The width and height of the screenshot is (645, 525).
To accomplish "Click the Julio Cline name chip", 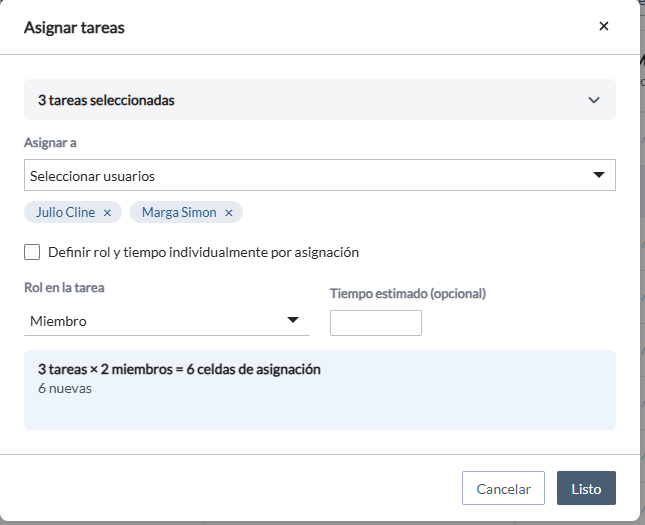I will pos(65,212).
